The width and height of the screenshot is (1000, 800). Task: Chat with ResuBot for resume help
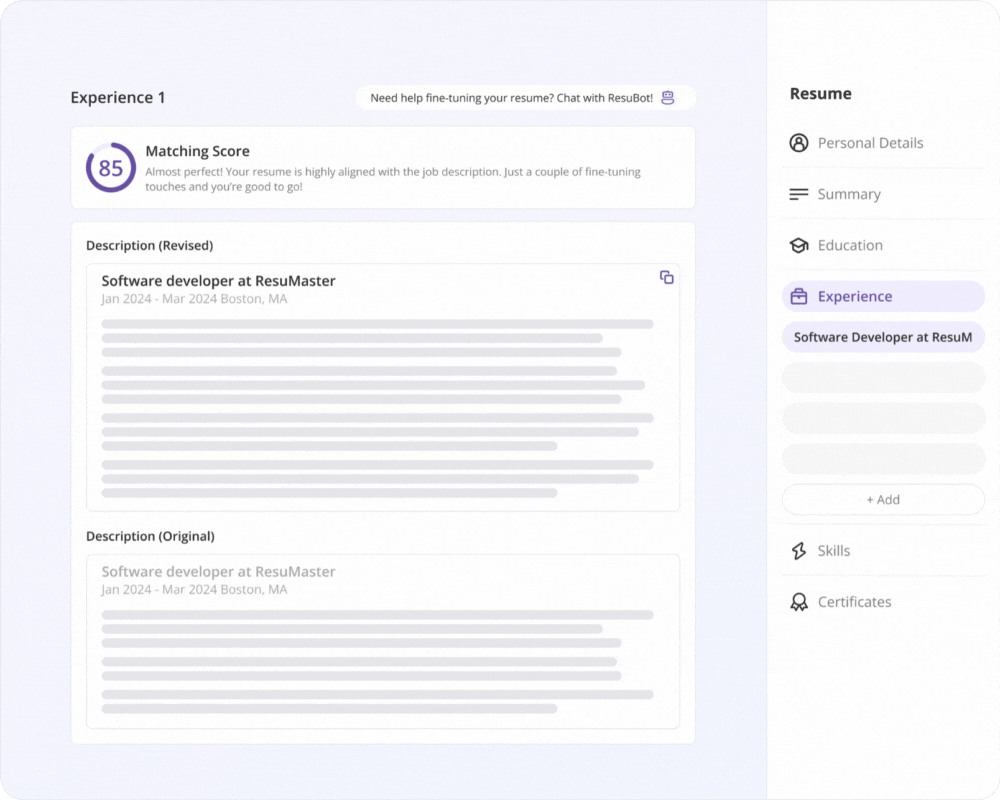tap(511, 98)
